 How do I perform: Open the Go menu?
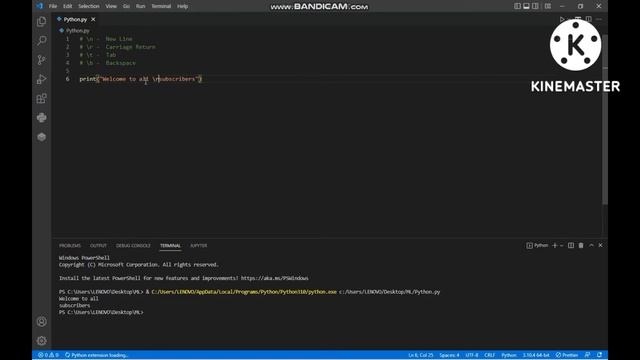point(126,6)
